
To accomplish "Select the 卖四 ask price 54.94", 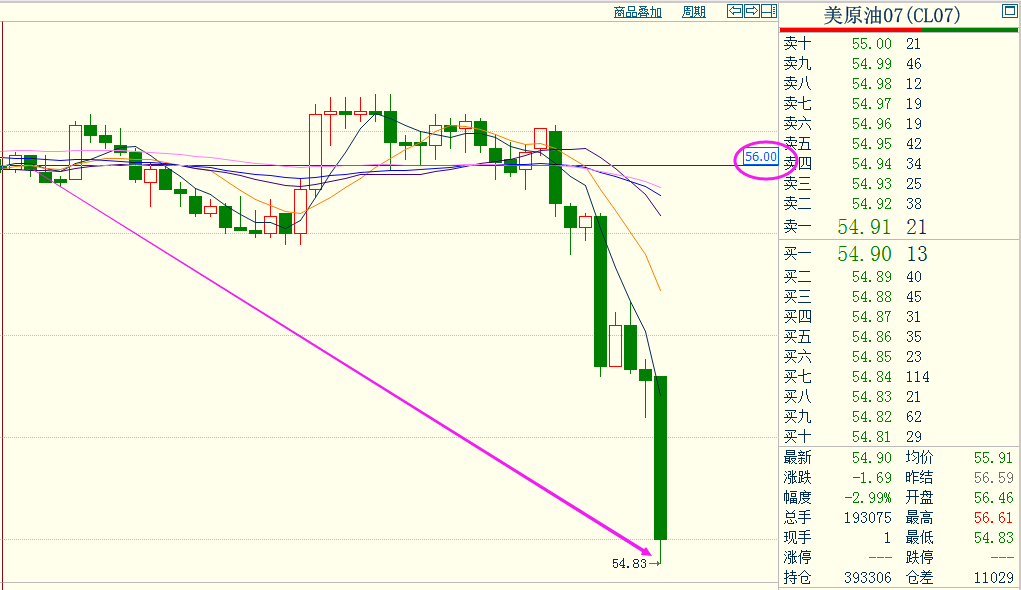I will 872,163.
